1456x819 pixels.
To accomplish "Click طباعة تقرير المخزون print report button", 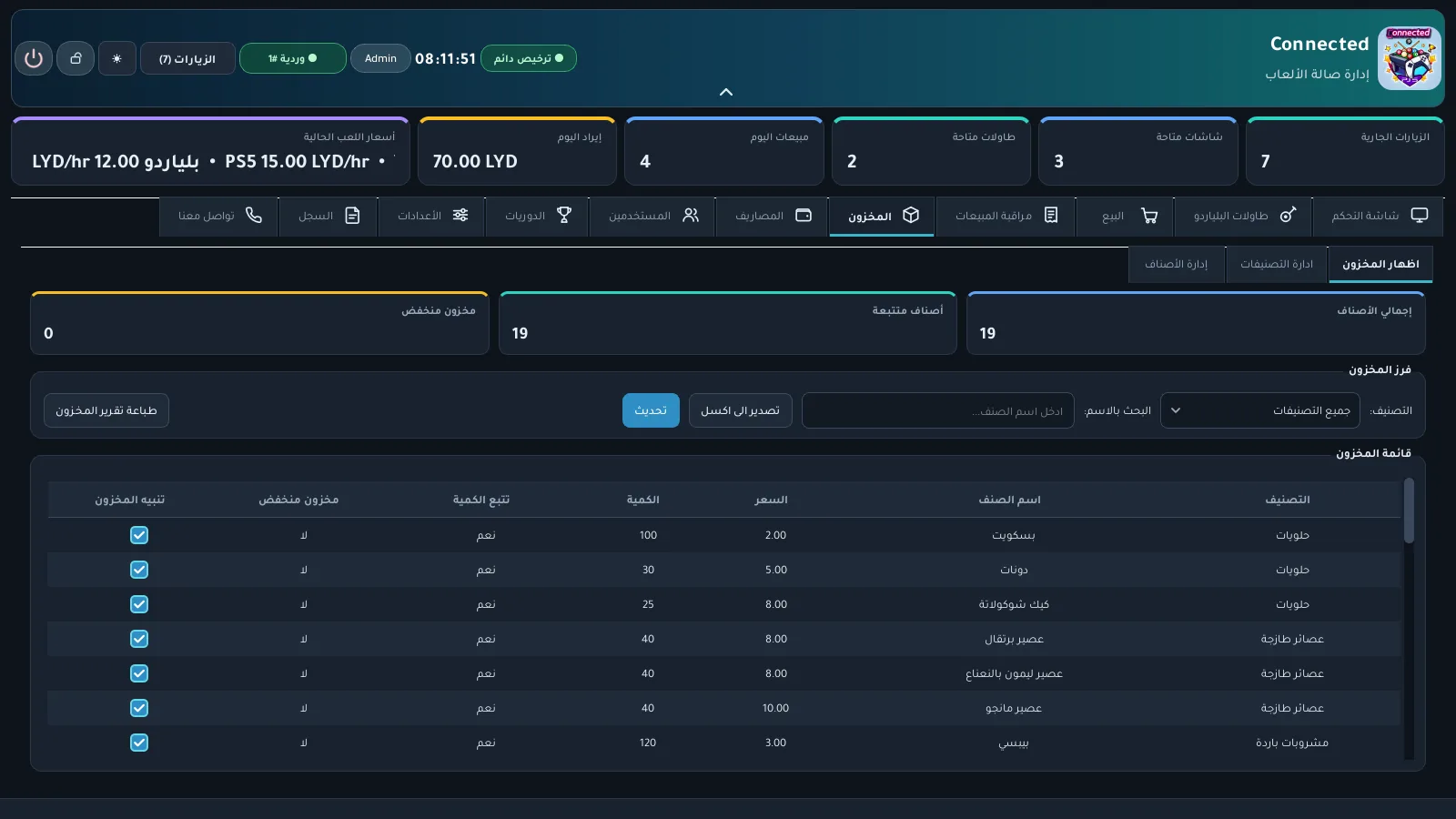I will [106, 410].
